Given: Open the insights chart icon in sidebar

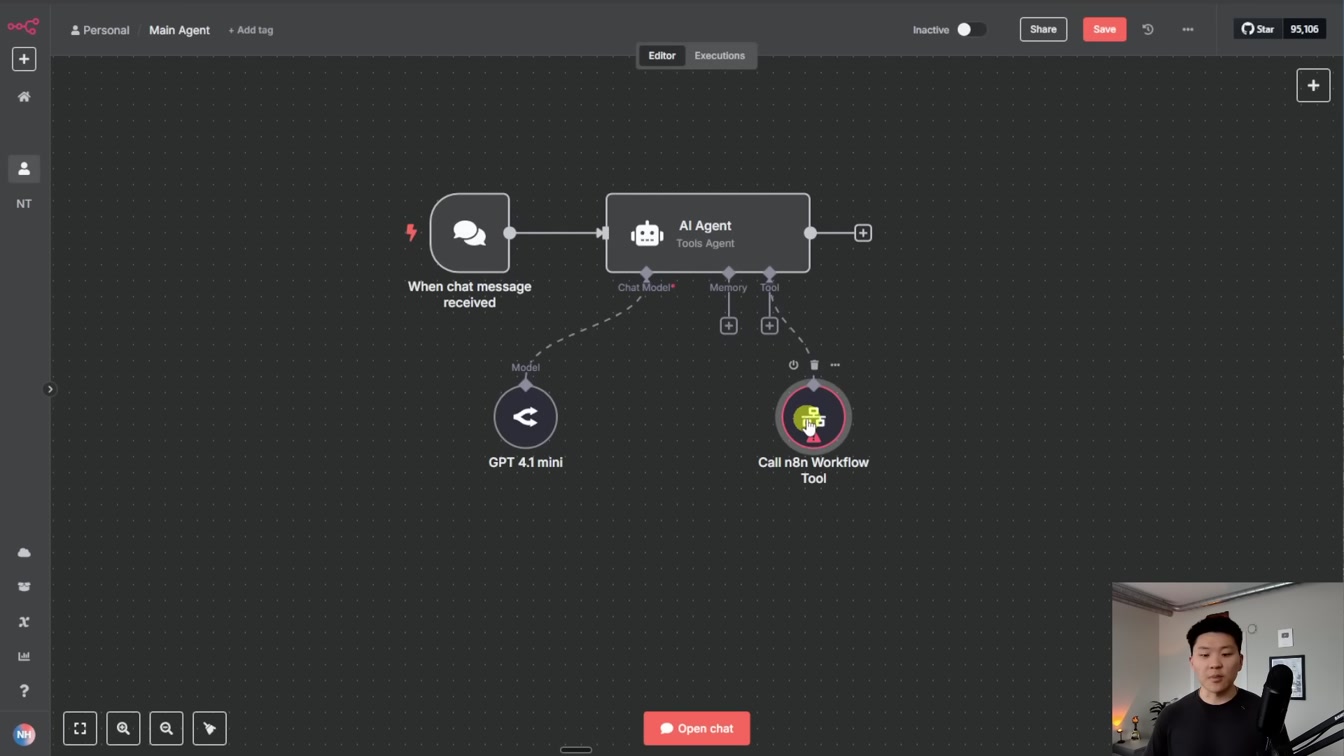Looking at the screenshot, I should click(24, 656).
